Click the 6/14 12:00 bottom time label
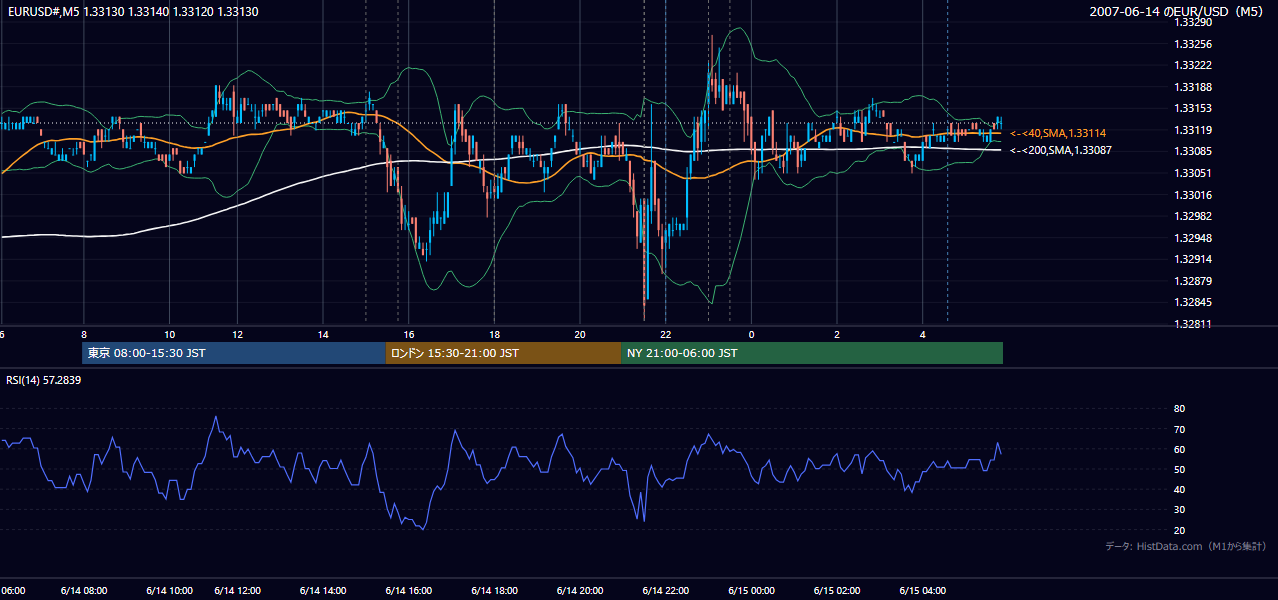 pyautogui.click(x=237, y=591)
